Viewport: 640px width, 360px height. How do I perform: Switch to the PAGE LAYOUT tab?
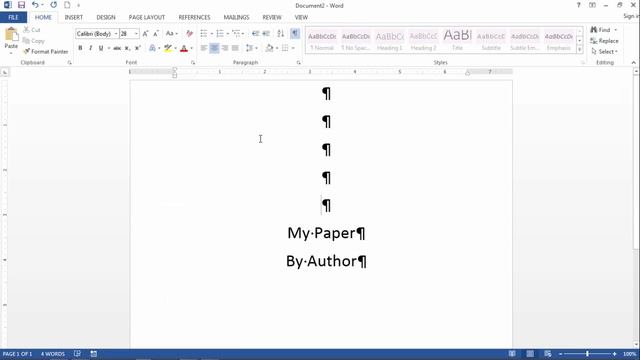[147, 17]
